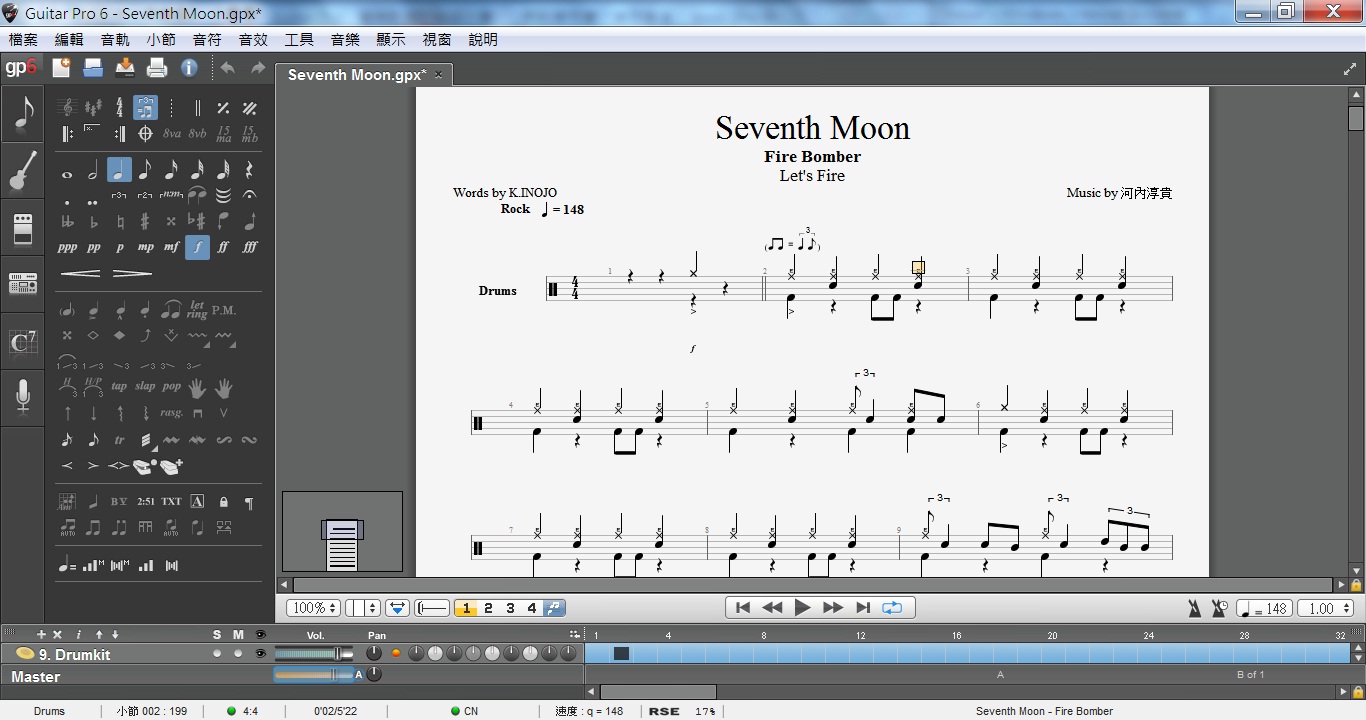Select the half note duration

click(x=93, y=171)
